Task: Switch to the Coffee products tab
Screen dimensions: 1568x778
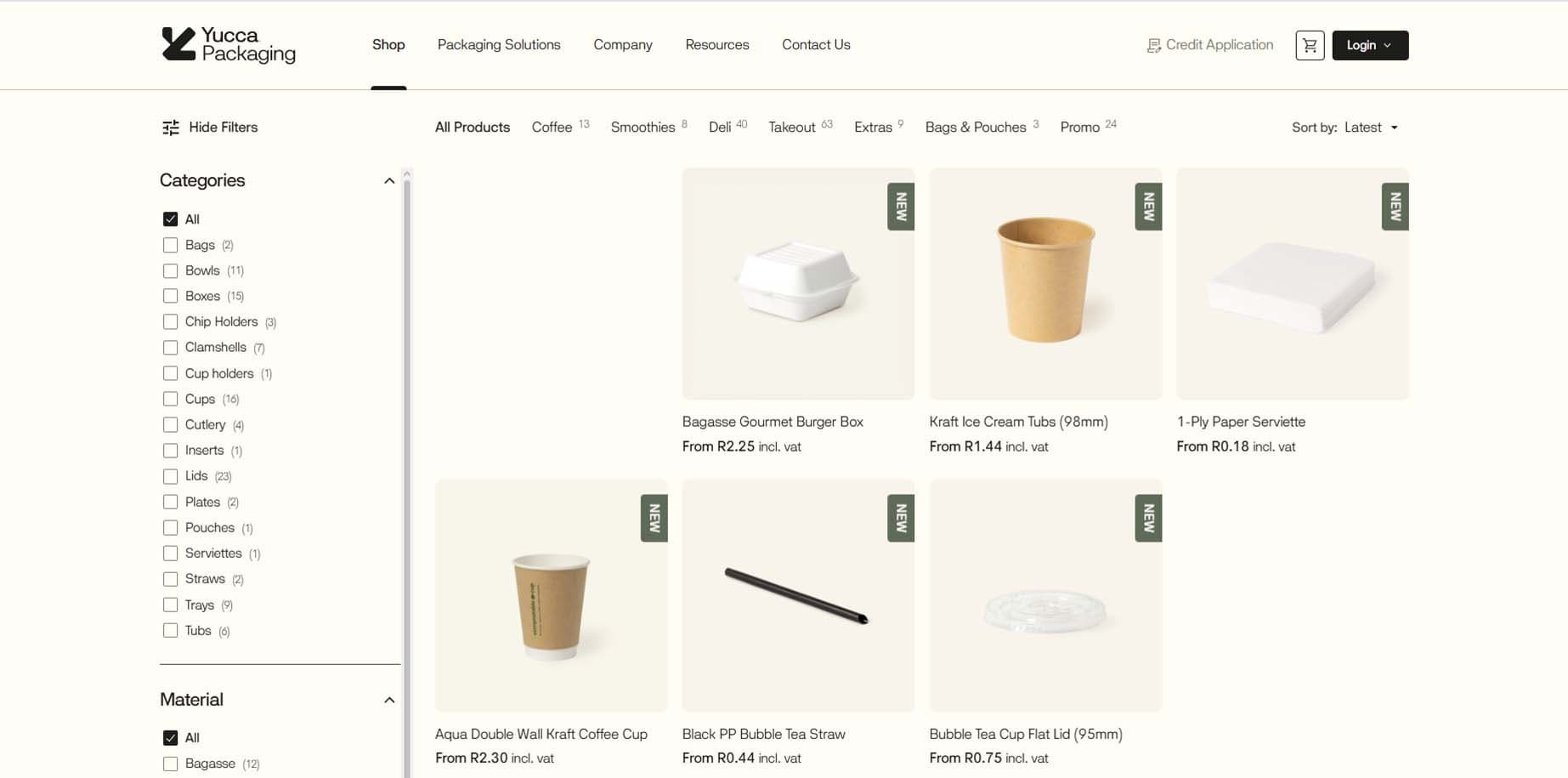Action: point(560,127)
